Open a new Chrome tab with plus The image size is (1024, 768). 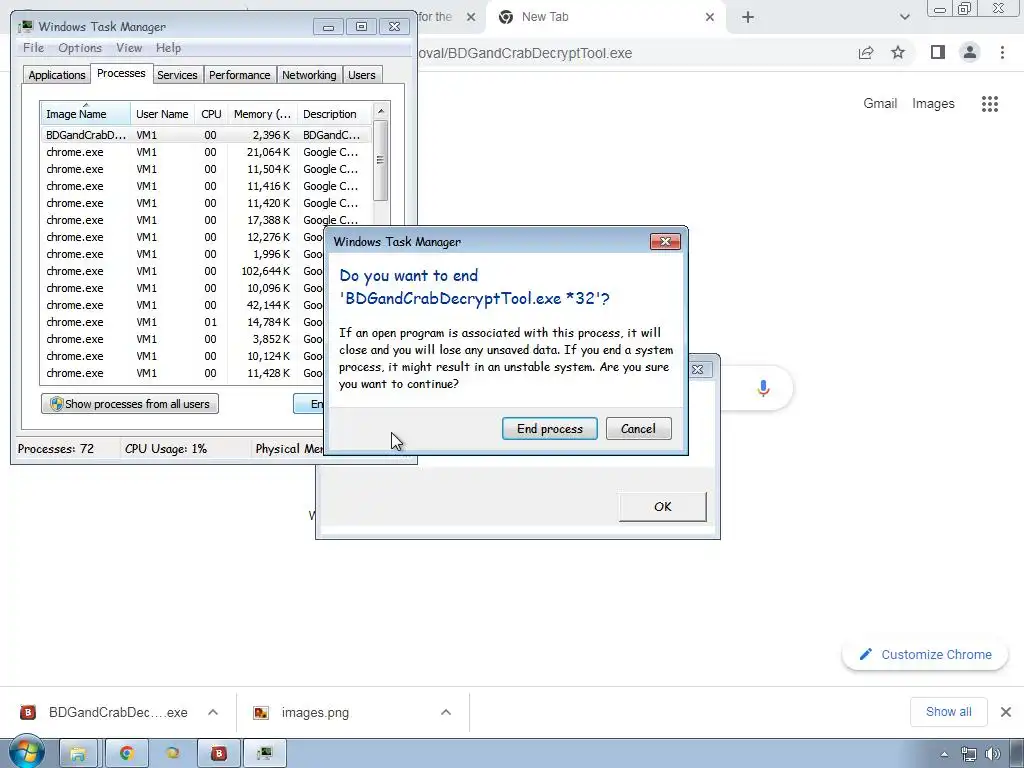[748, 17]
